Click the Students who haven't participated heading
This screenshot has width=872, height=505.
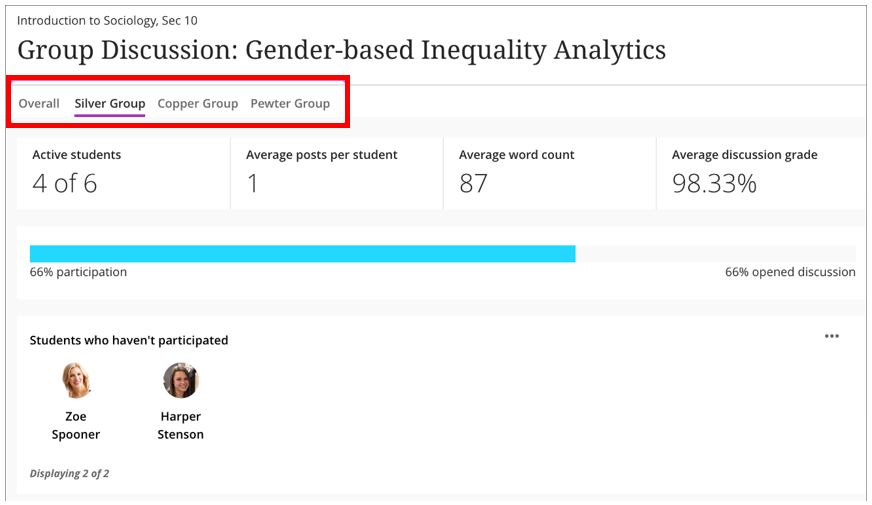(x=129, y=340)
